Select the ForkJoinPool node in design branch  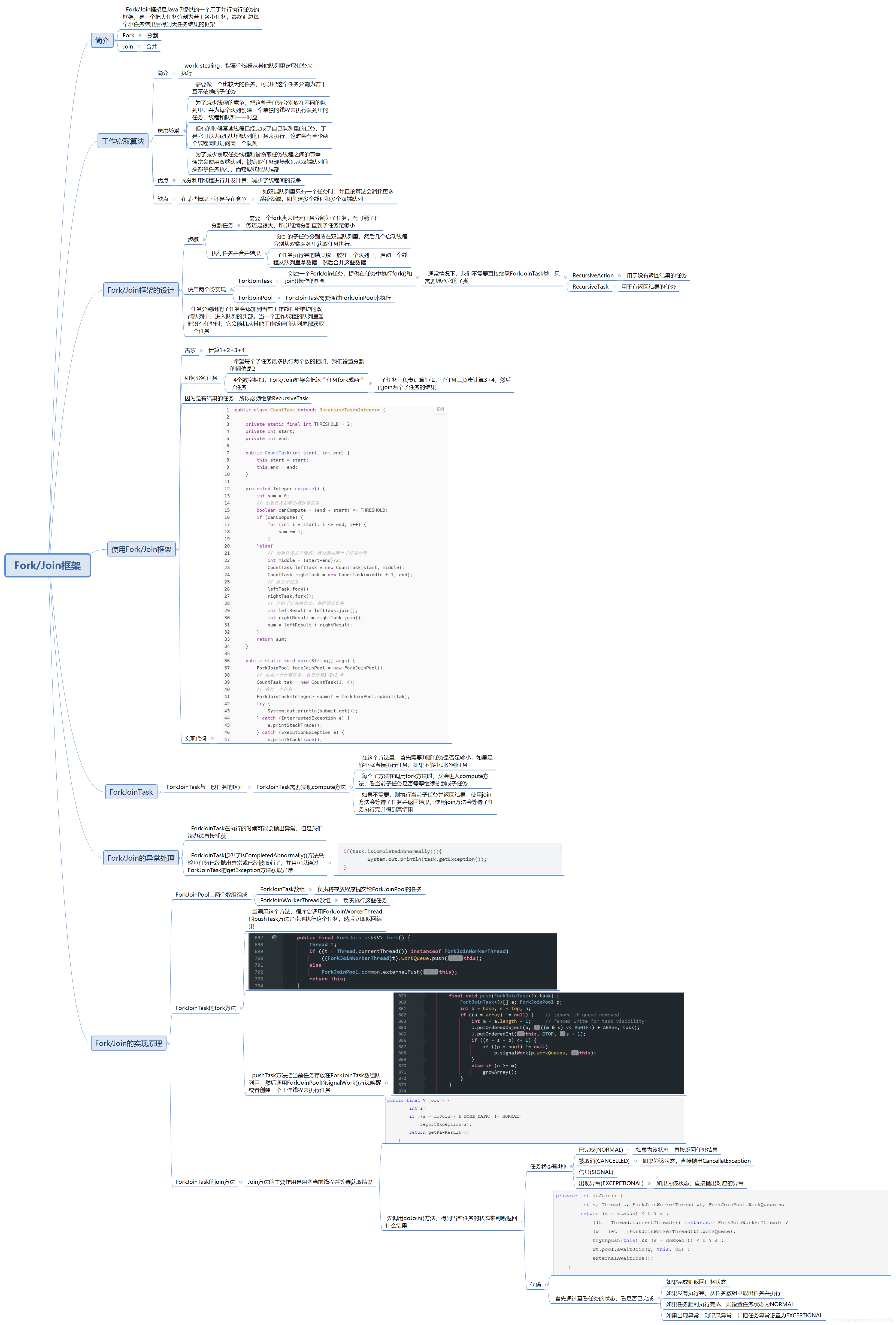[255, 298]
